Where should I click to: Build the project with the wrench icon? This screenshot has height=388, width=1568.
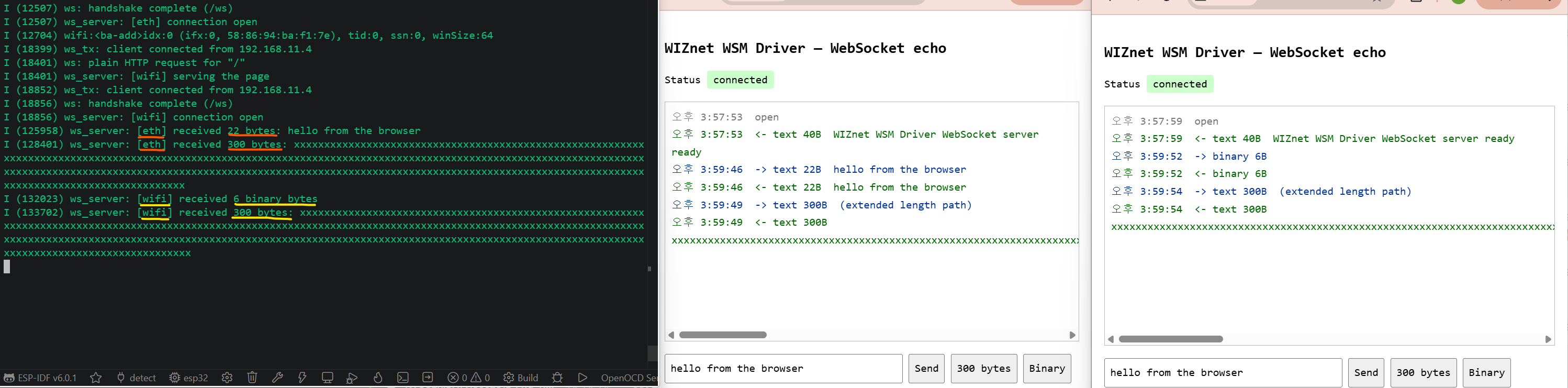(277, 378)
